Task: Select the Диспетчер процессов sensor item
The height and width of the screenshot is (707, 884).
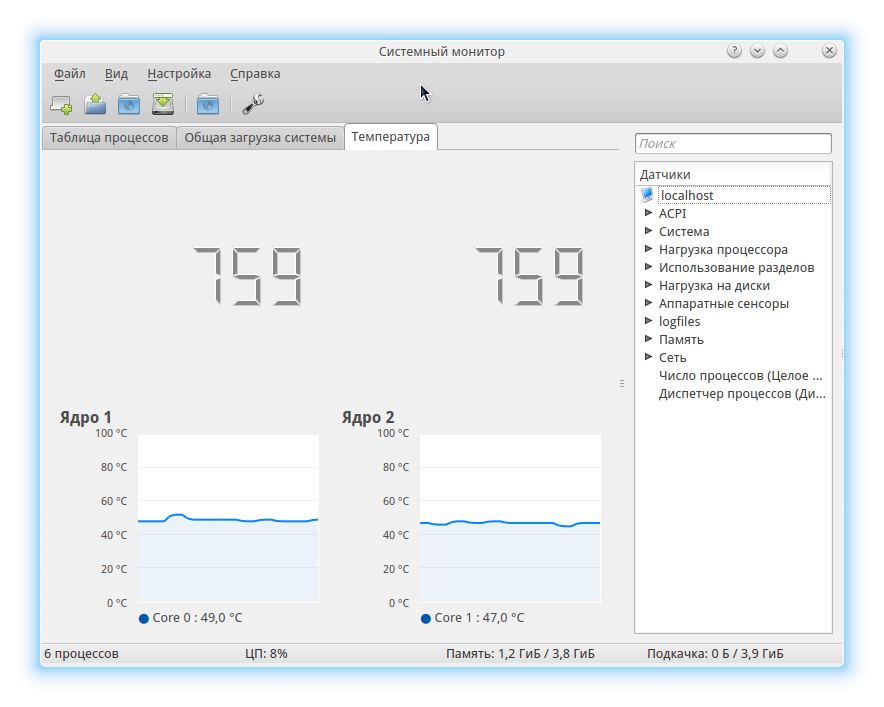Action: [x=742, y=394]
